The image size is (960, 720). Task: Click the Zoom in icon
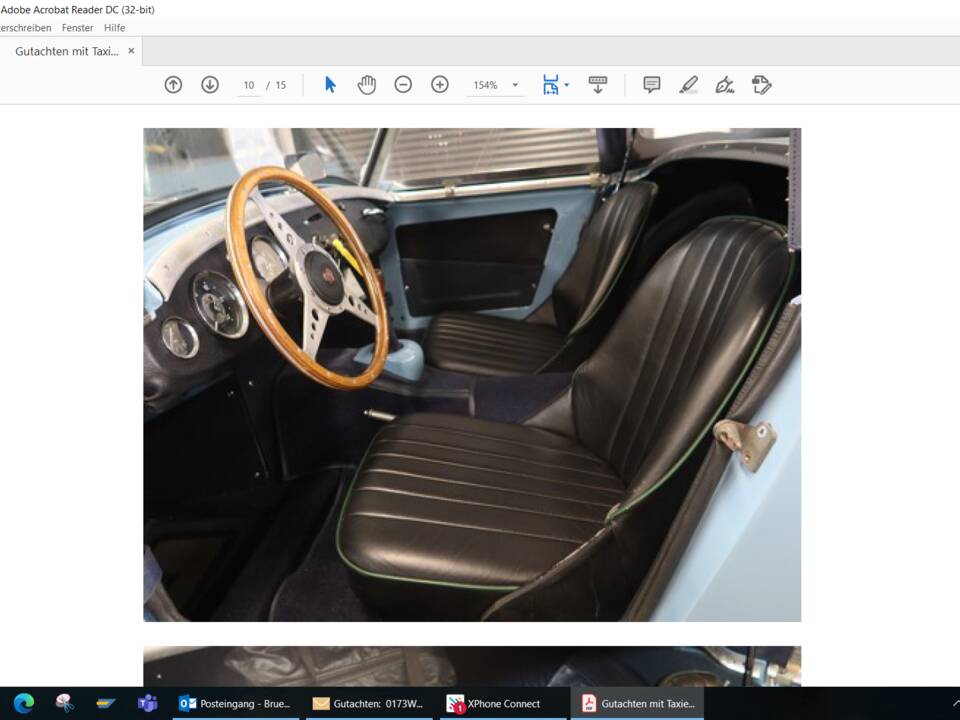point(439,85)
